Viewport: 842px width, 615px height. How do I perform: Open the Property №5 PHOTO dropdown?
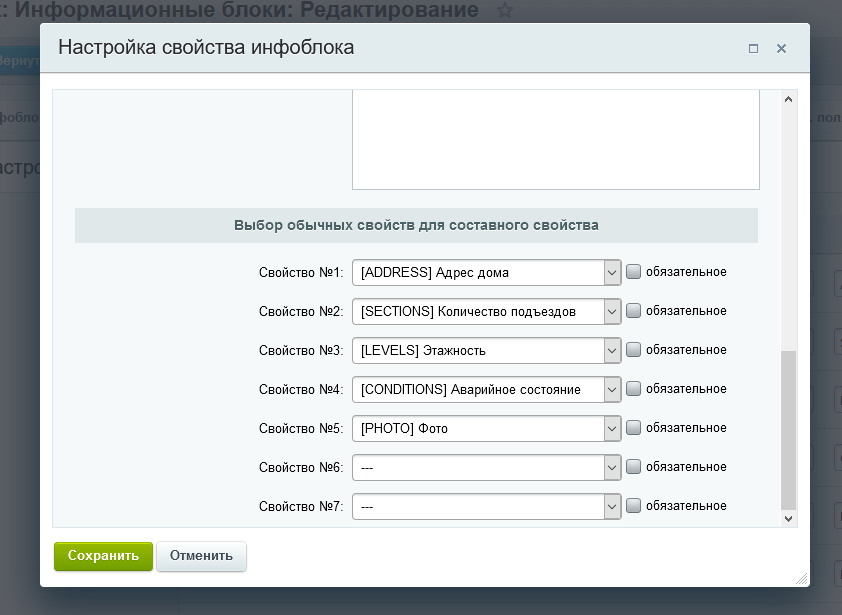tap(486, 428)
